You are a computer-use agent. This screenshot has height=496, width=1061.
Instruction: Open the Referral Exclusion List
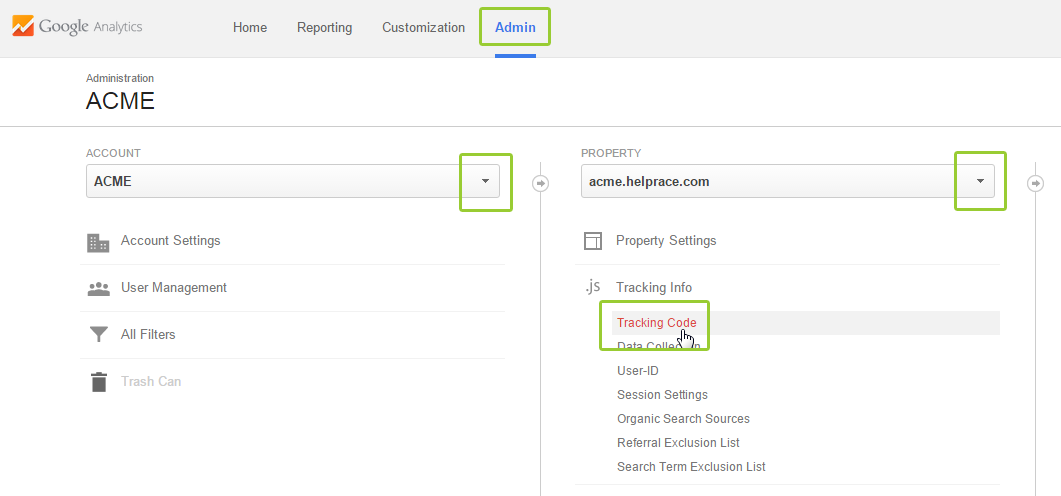pyautogui.click(x=678, y=443)
